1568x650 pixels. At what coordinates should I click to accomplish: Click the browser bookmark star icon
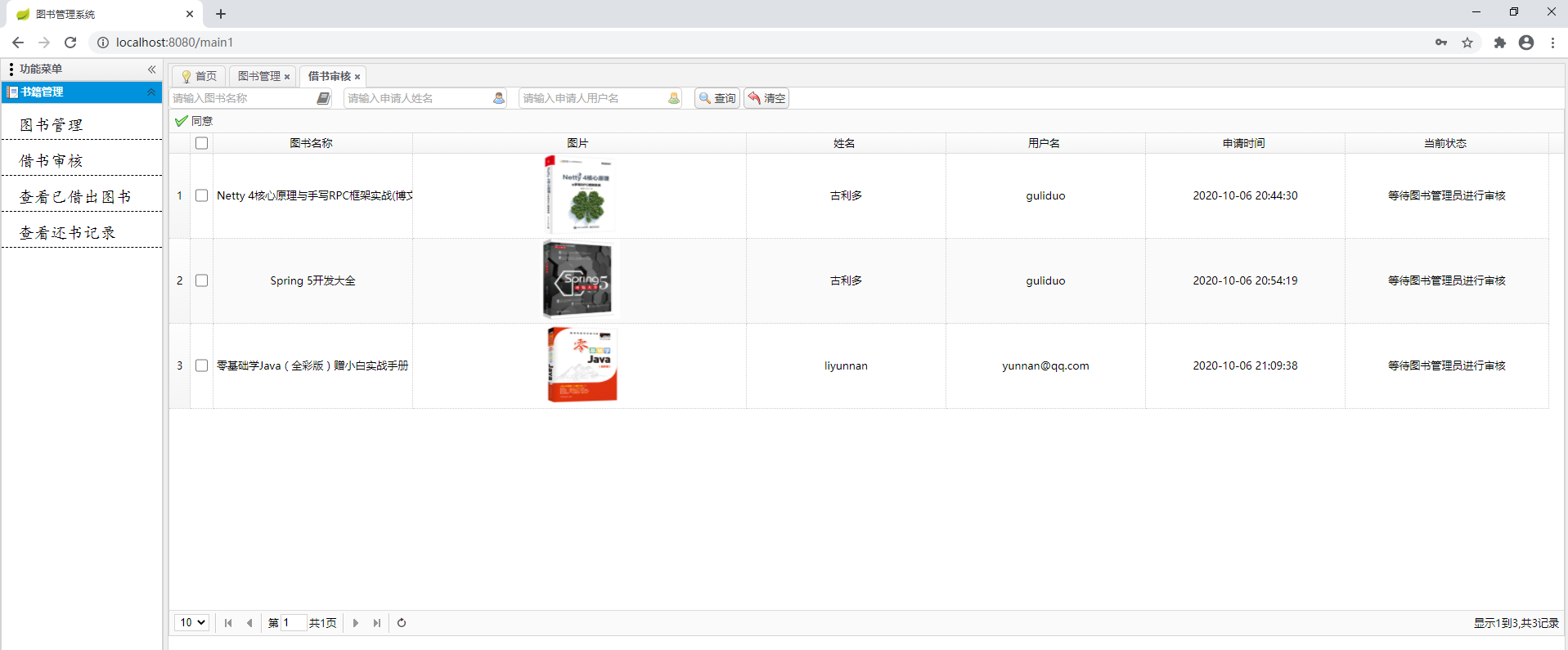tap(1467, 43)
